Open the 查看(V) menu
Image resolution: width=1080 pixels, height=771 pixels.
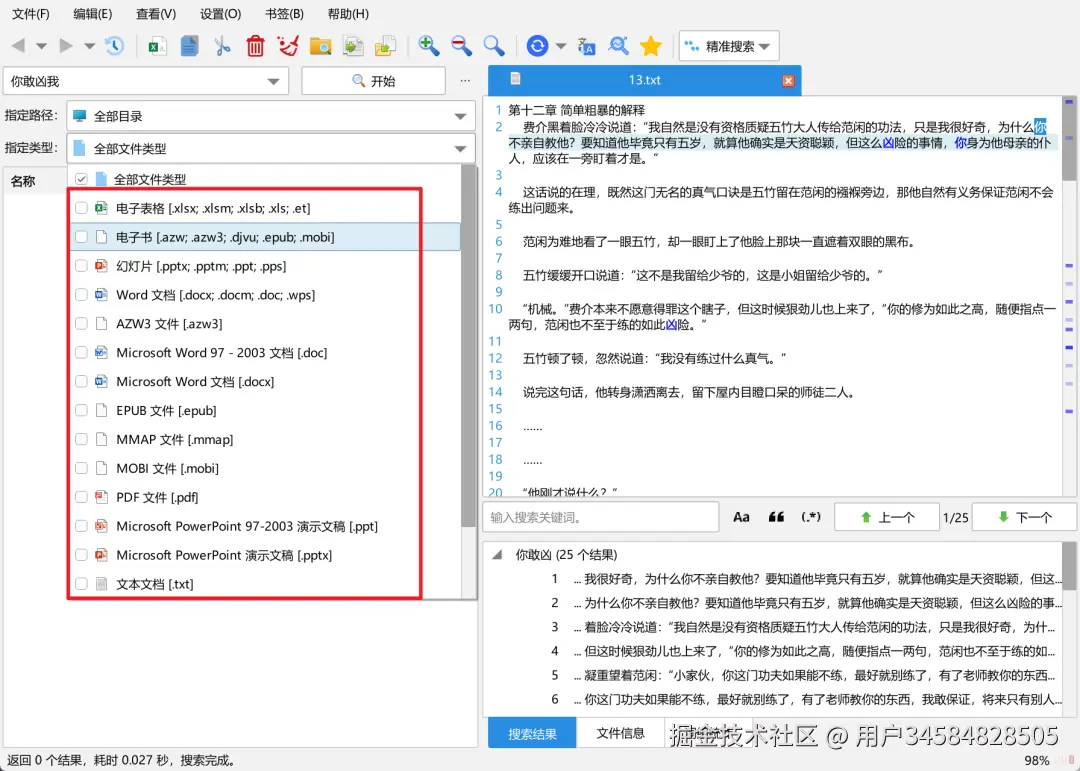pos(156,14)
